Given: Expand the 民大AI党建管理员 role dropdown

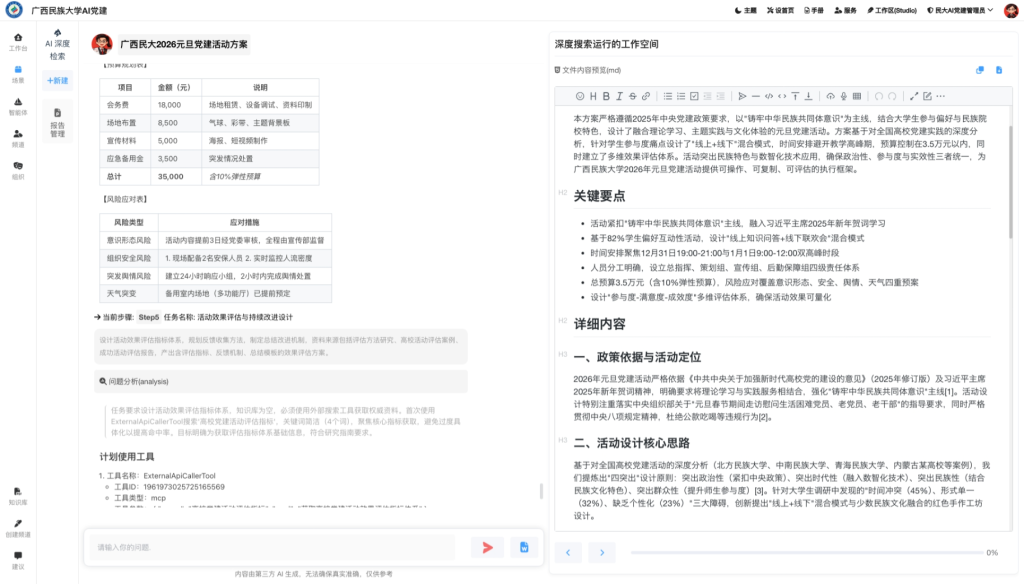Looking at the screenshot, I should click(966, 10).
